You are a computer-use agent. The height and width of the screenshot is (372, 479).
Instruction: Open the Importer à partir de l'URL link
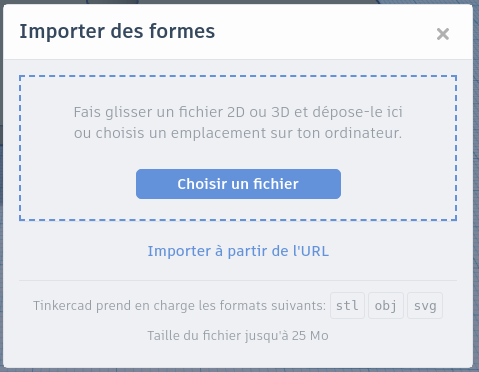point(238,251)
